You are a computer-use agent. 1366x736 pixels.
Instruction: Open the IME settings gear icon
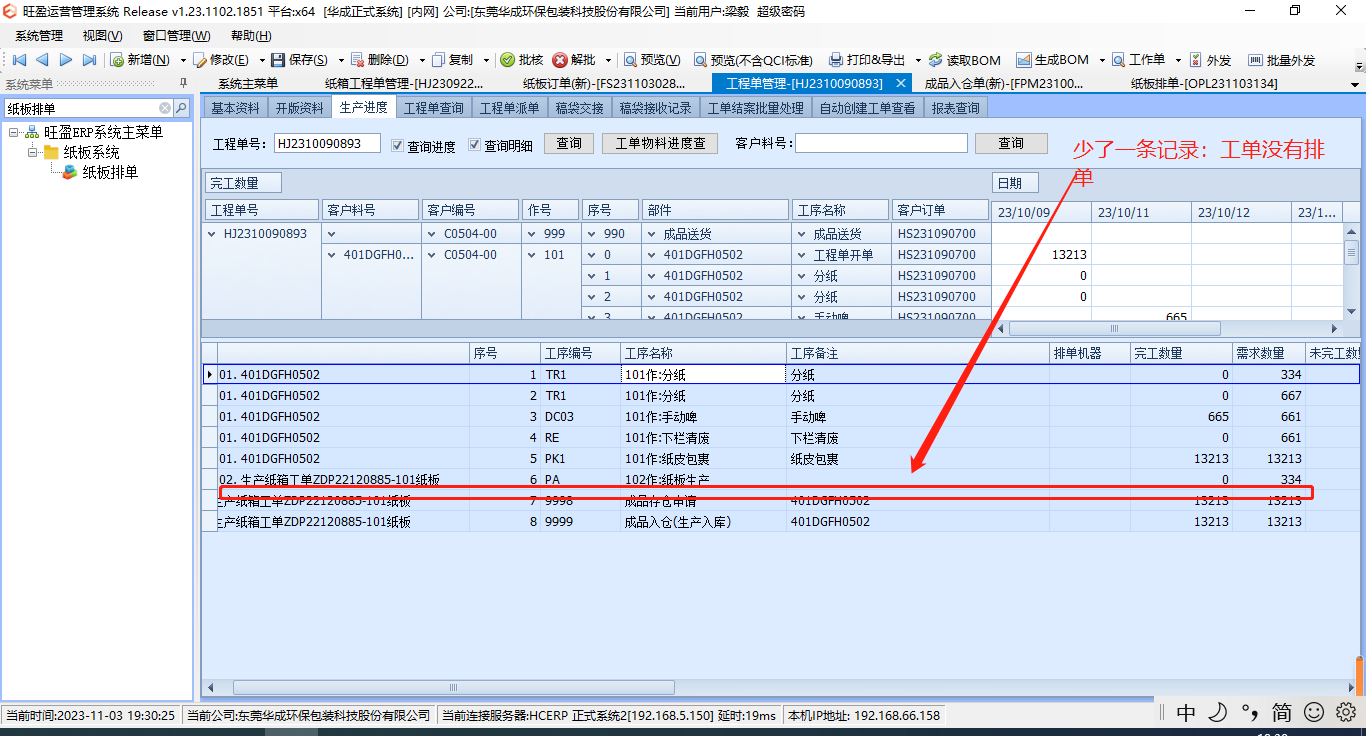click(1346, 712)
